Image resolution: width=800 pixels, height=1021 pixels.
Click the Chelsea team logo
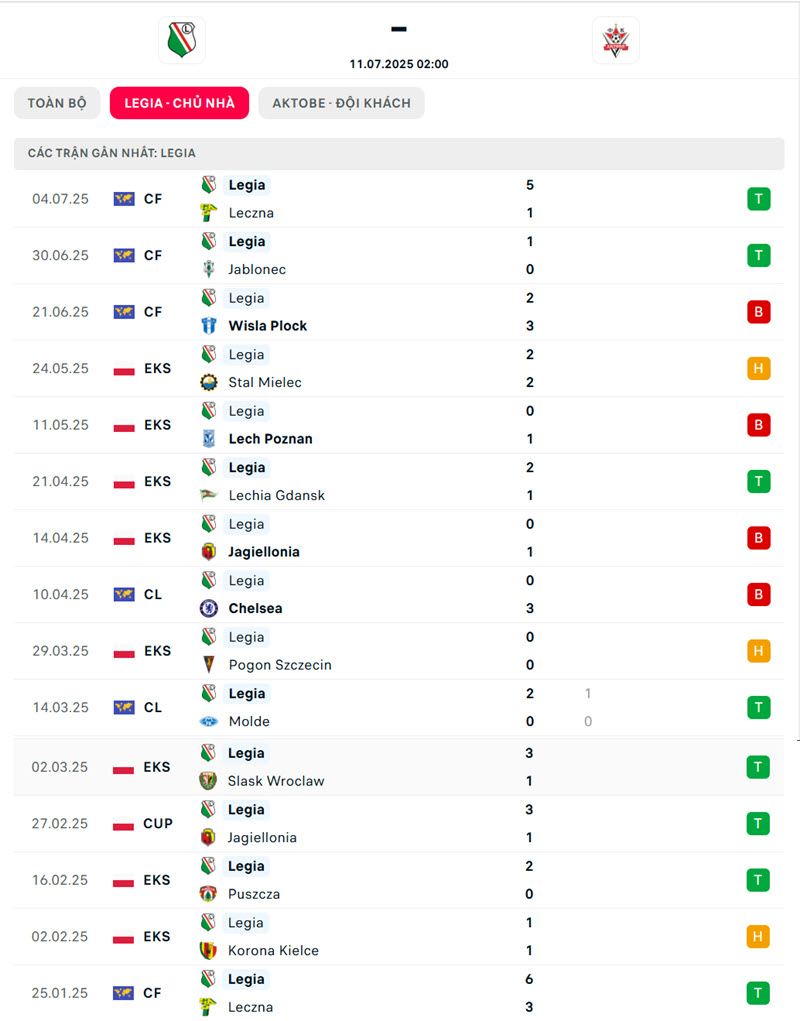208,608
